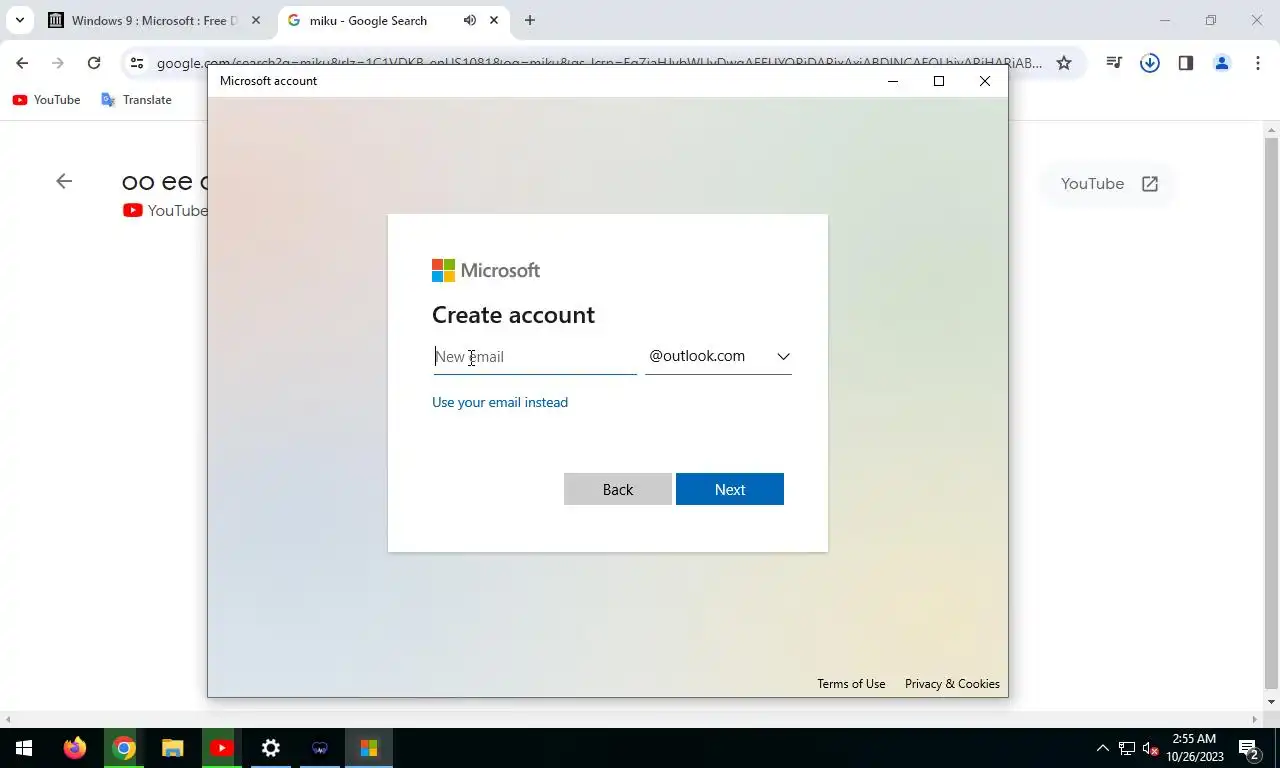Open File Explorer from the taskbar

pyautogui.click(x=173, y=748)
